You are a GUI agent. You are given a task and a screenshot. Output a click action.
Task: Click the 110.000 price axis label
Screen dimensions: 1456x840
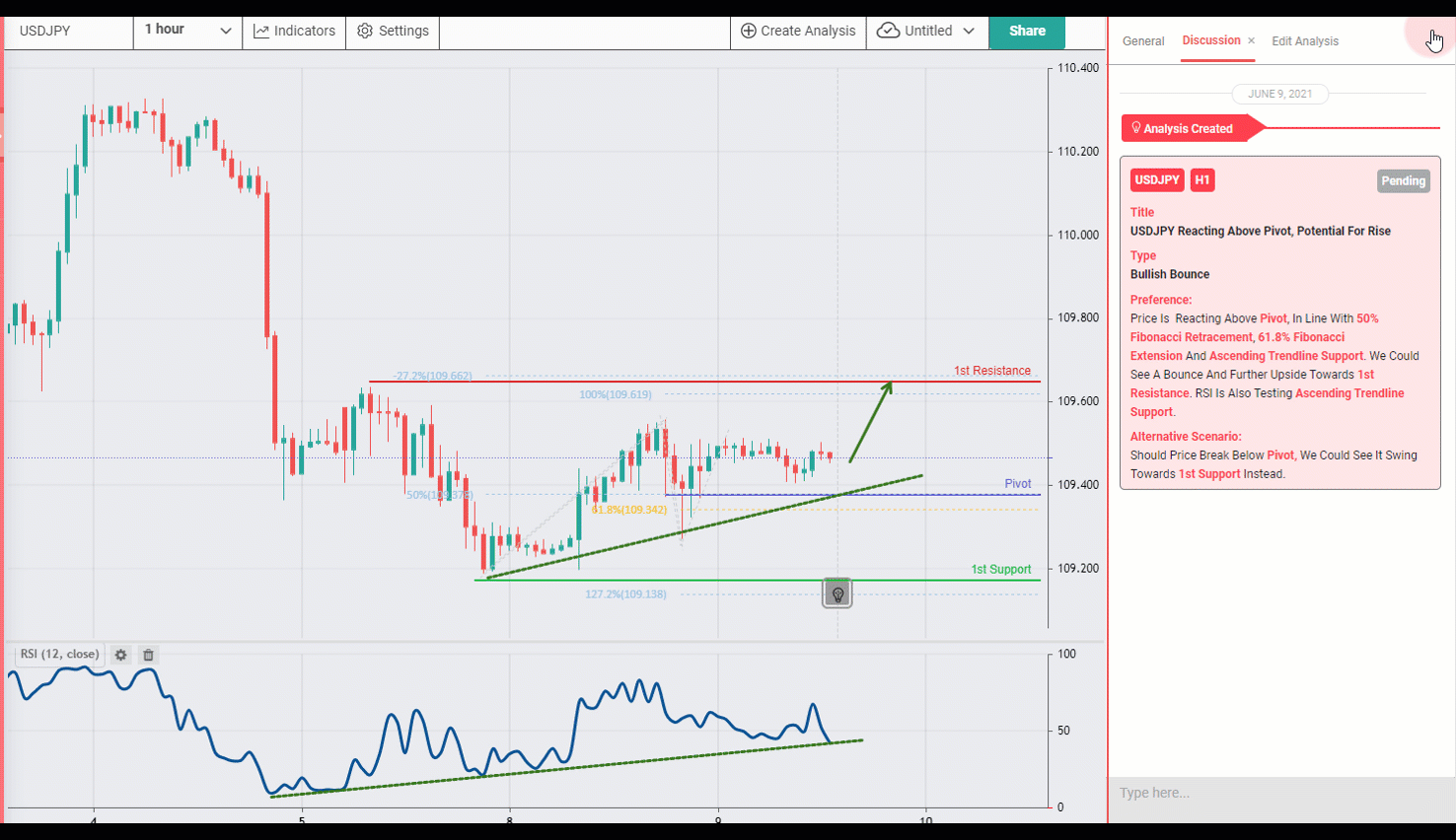[1077, 235]
